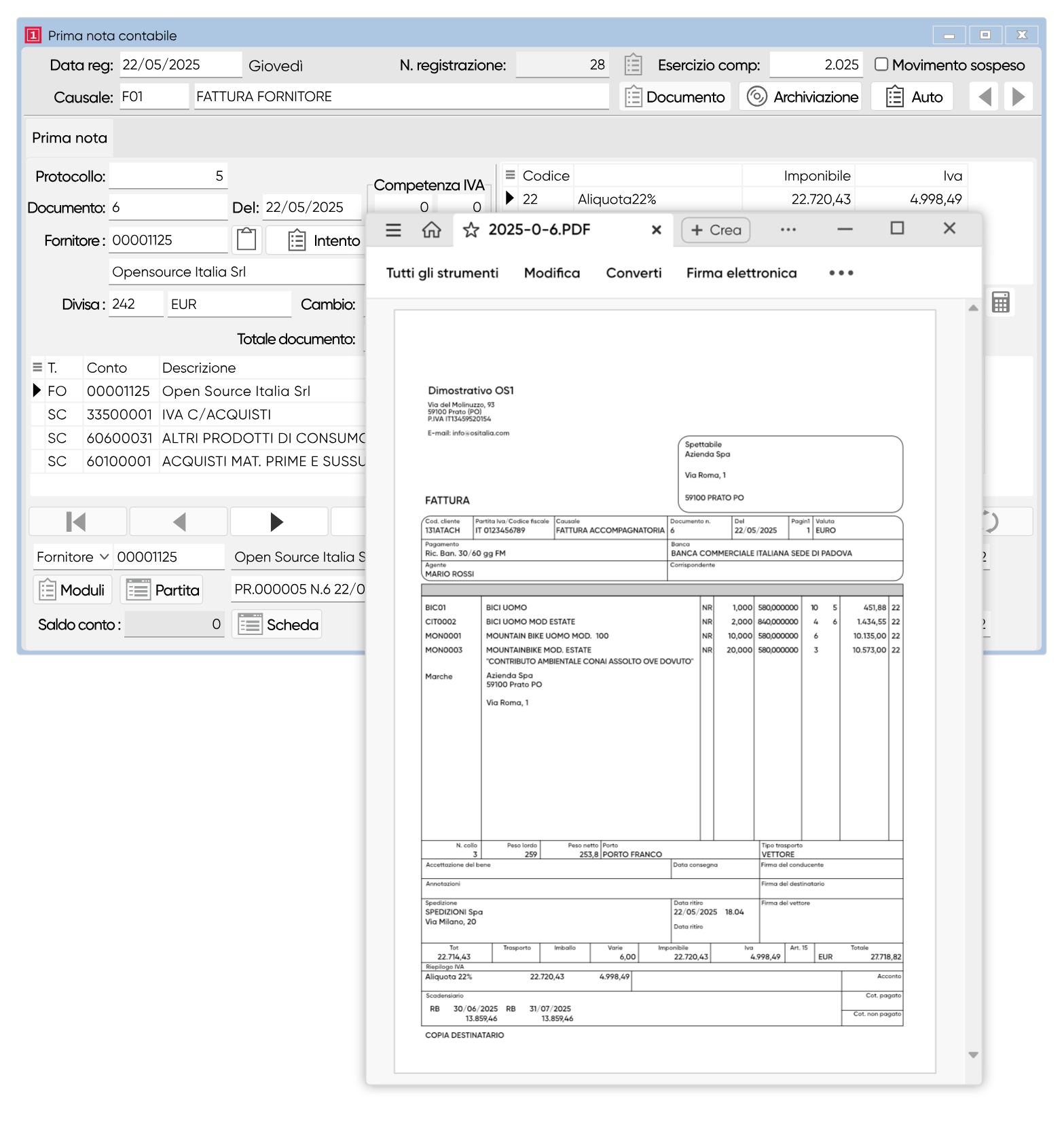Open Tutti gli strumenti menu

click(442, 273)
